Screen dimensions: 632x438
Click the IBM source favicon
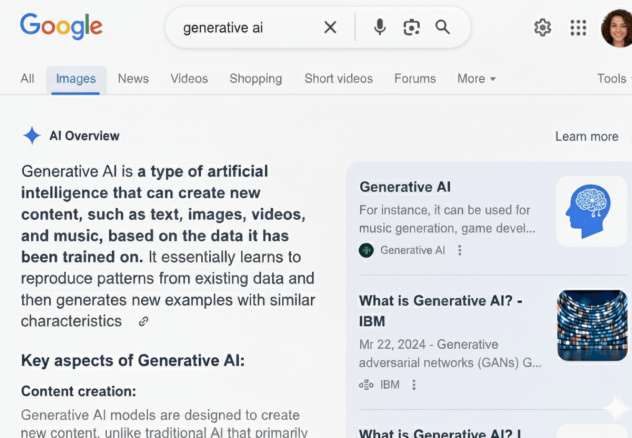point(366,385)
